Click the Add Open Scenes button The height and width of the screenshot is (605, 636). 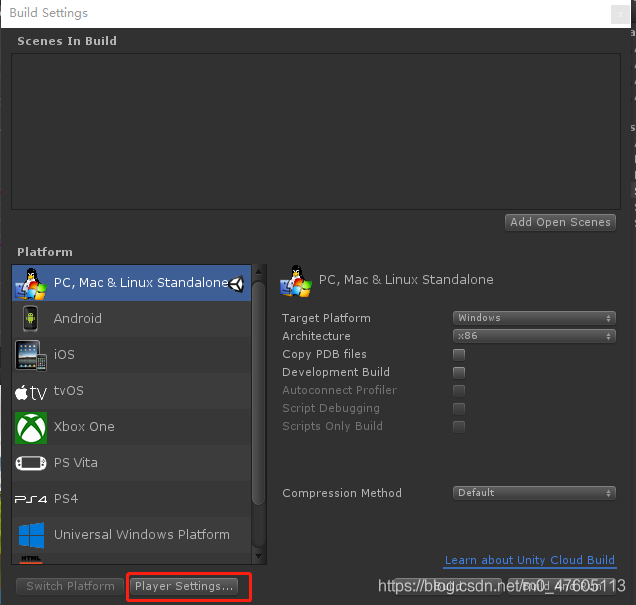[560, 223]
